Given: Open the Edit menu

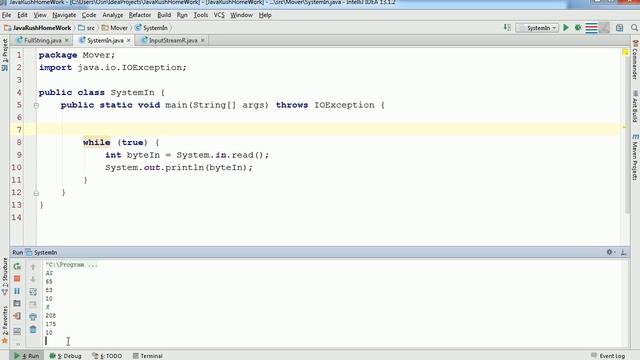Looking at the screenshot, I should coord(22,15).
